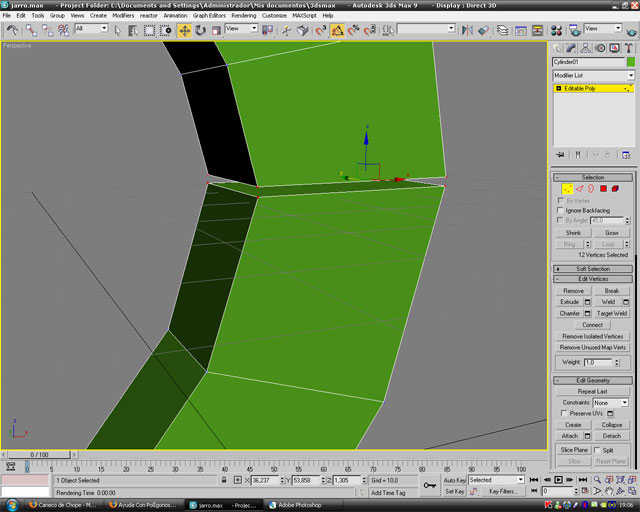Click the Target Weld button

tap(611, 314)
